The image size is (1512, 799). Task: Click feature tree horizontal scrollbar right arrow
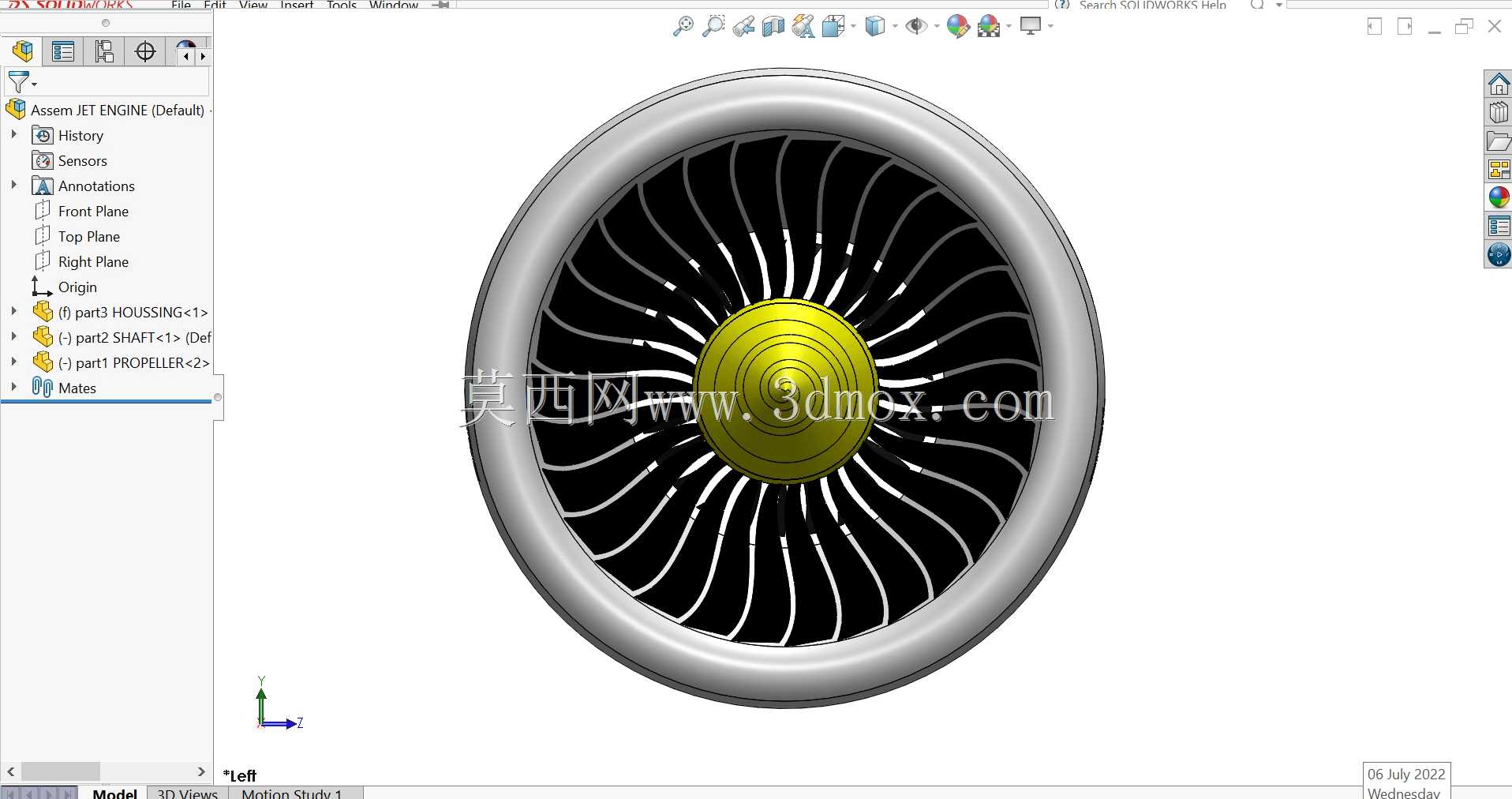click(201, 771)
